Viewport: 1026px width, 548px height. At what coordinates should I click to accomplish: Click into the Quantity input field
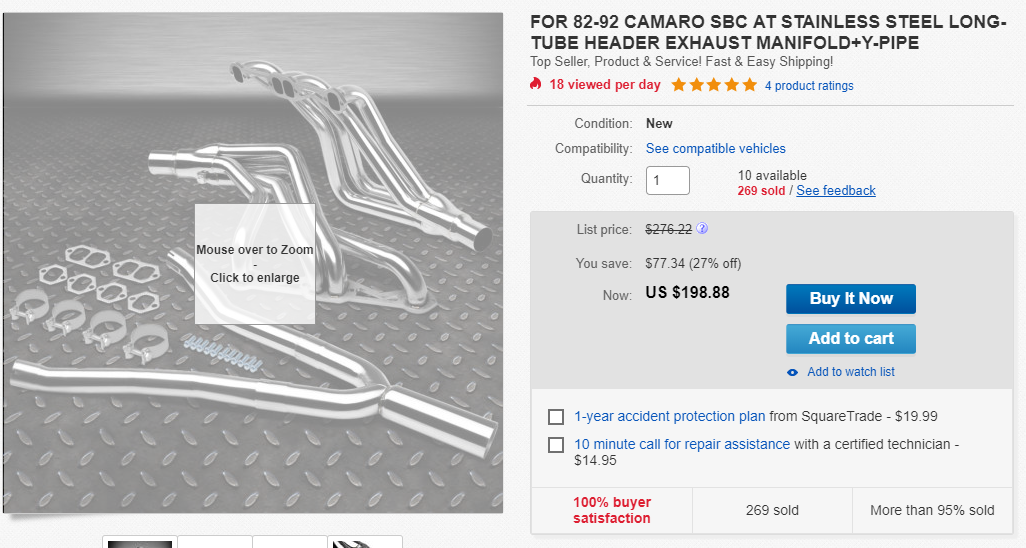[667, 181]
